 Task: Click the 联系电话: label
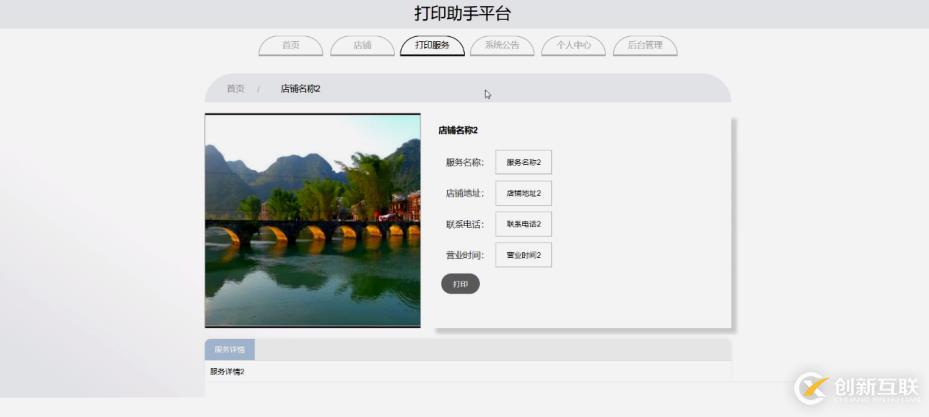click(x=465, y=224)
